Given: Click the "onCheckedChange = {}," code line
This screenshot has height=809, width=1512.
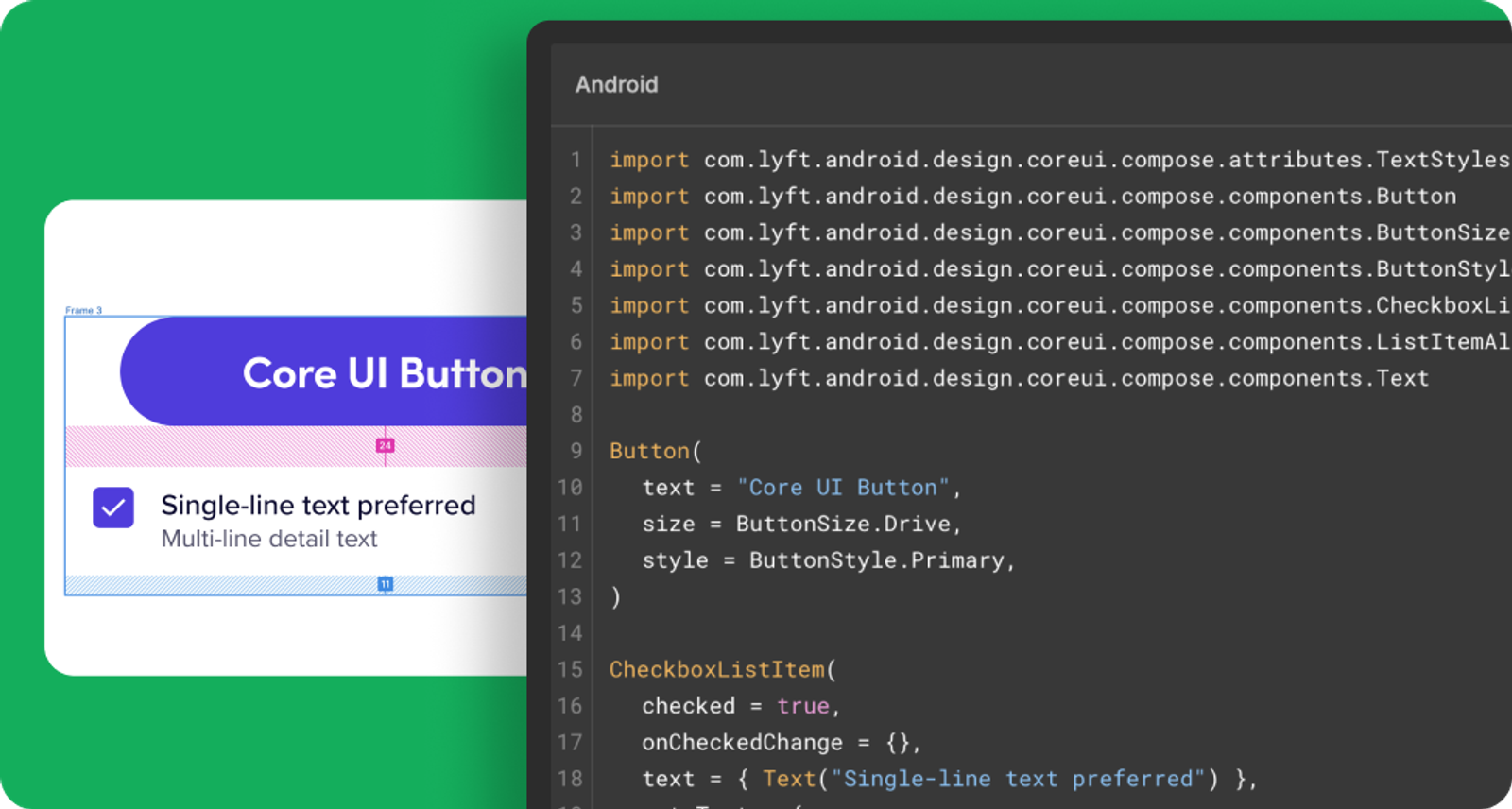Looking at the screenshot, I should (x=782, y=743).
